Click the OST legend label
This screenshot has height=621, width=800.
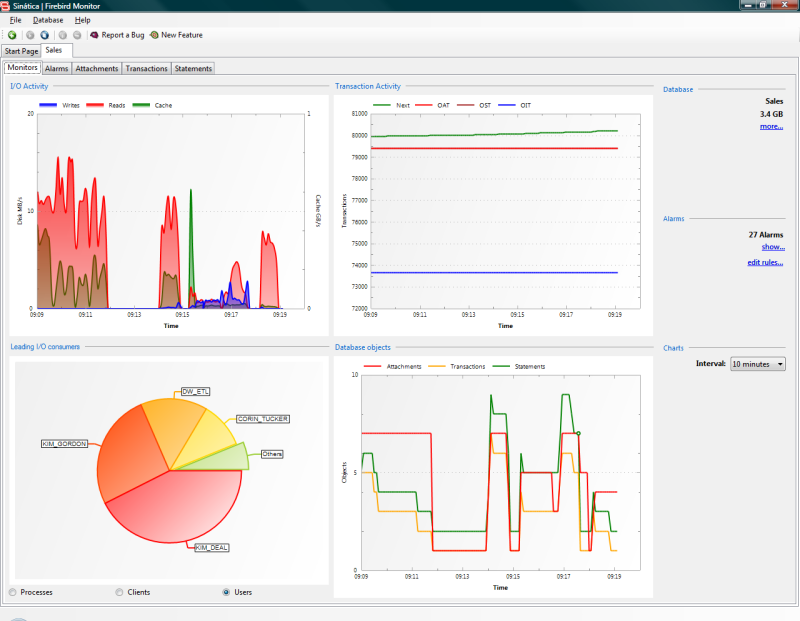(485, 105)
